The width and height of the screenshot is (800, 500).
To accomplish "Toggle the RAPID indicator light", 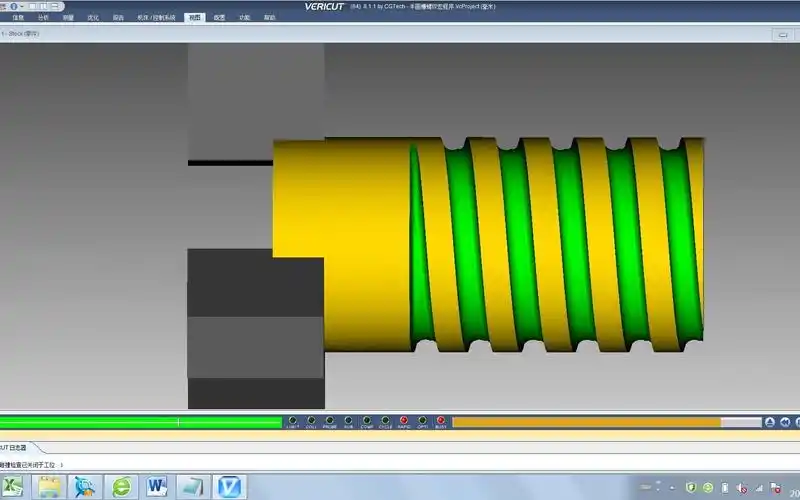I will [x=404, y=420].
